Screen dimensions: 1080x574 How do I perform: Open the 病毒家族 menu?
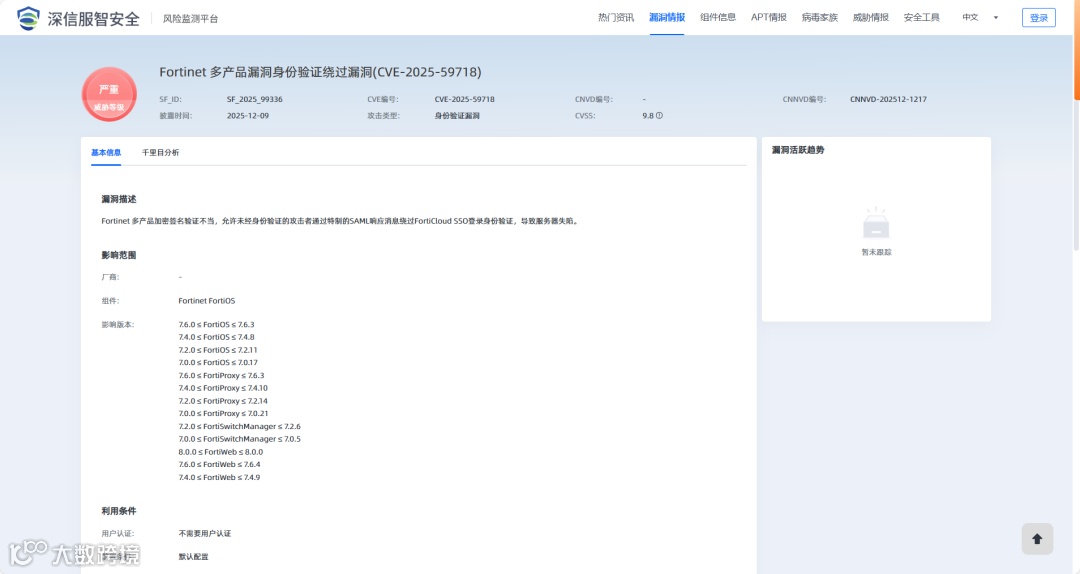click(x=820, y=17)
